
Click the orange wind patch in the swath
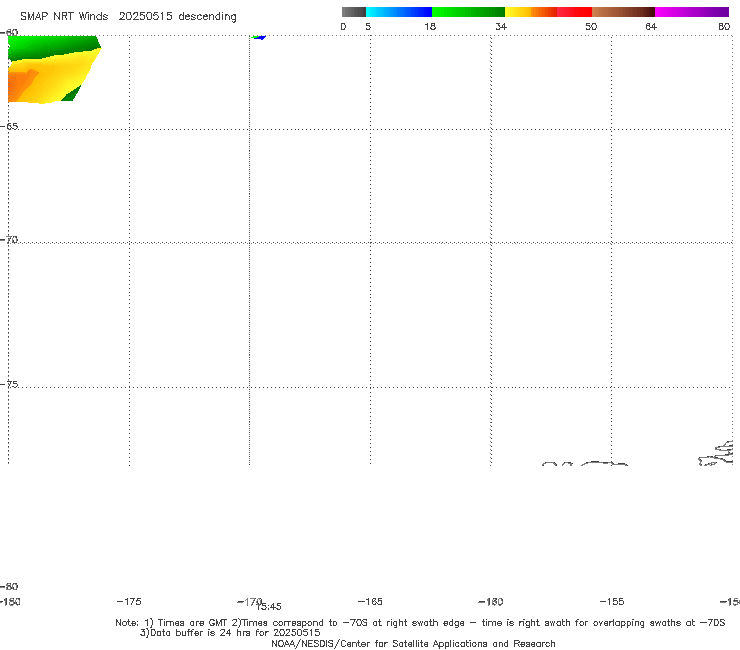20,86
